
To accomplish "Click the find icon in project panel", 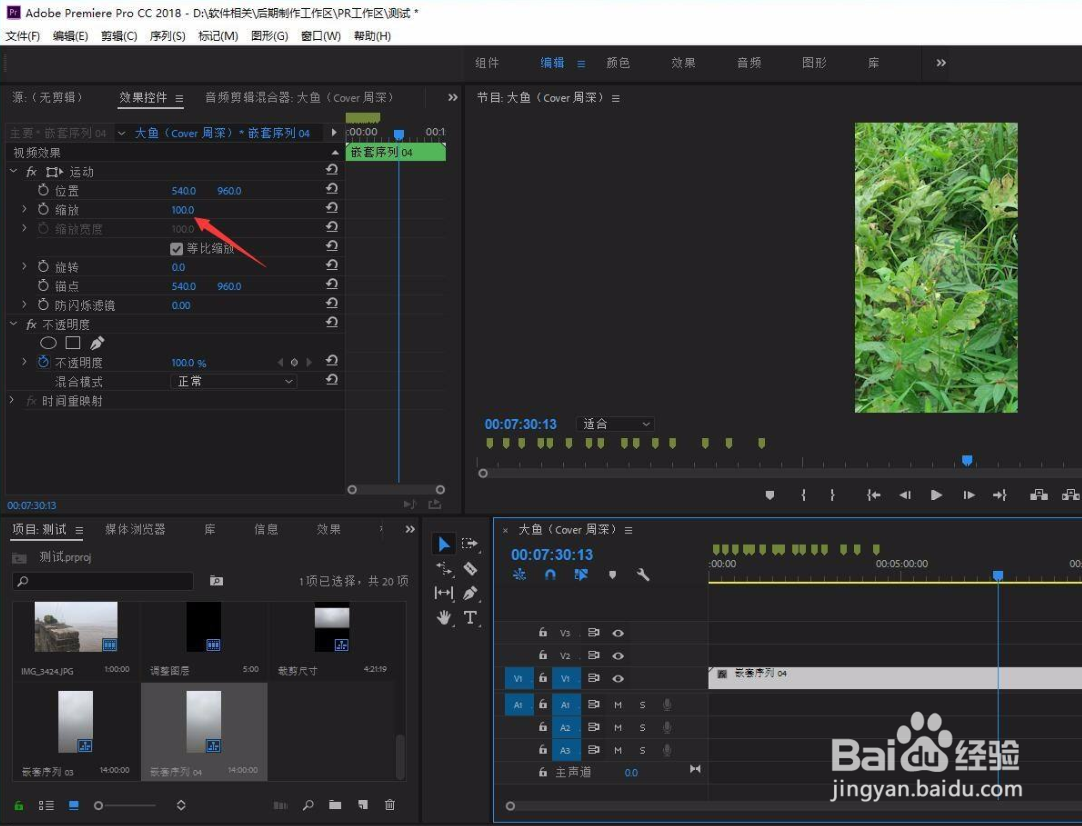I will (x=308, y=805).
